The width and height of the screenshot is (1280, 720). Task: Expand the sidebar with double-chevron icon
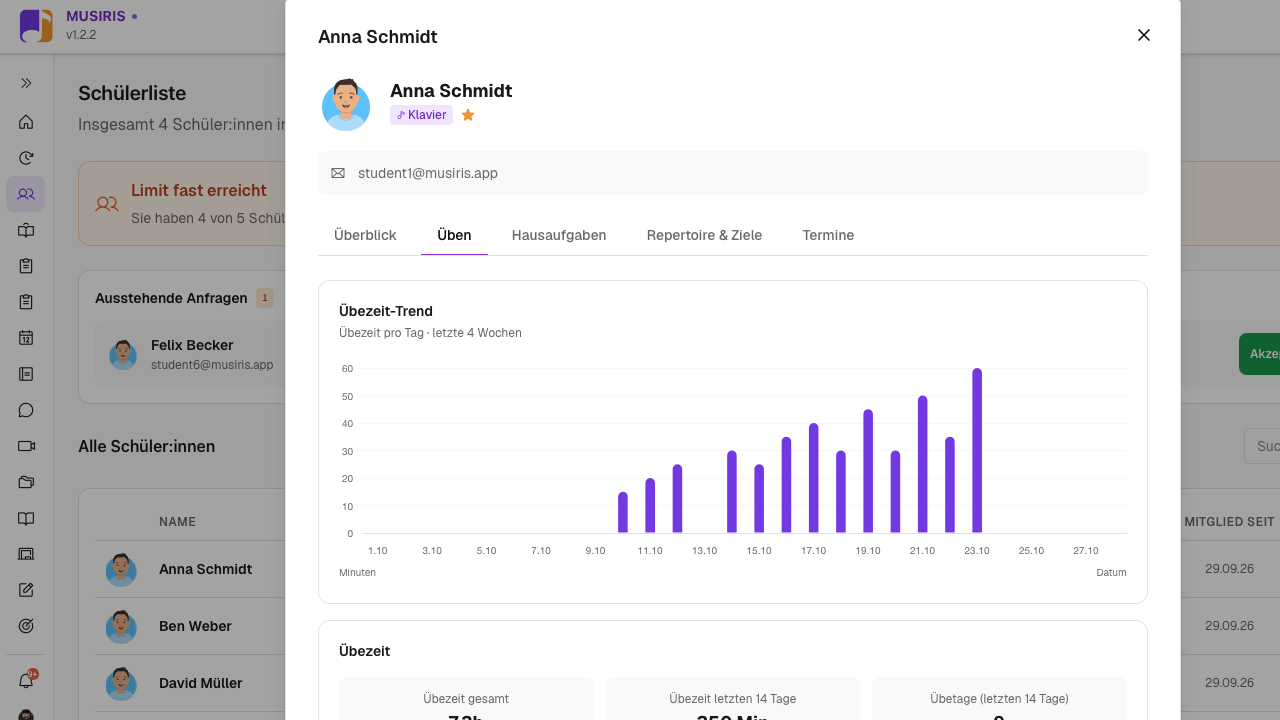pos(26,83)
